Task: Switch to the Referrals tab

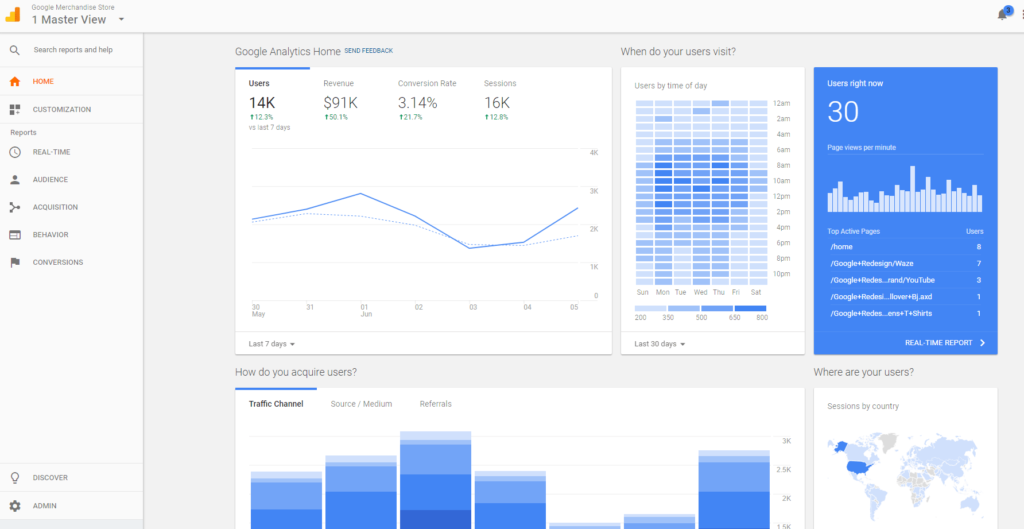Action: click(x=436, y=404)
